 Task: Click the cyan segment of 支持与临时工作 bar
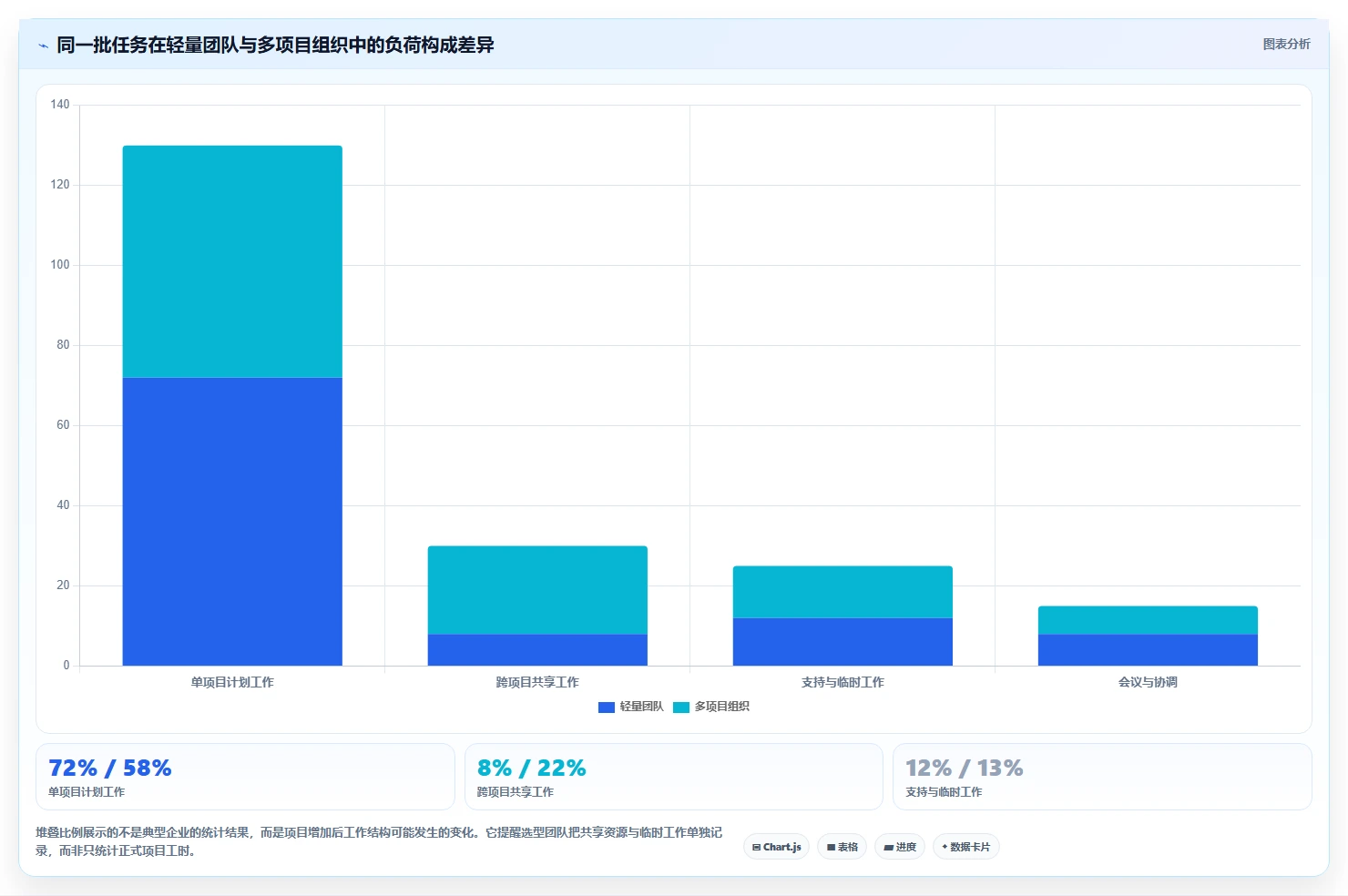(x=842, y=592)
